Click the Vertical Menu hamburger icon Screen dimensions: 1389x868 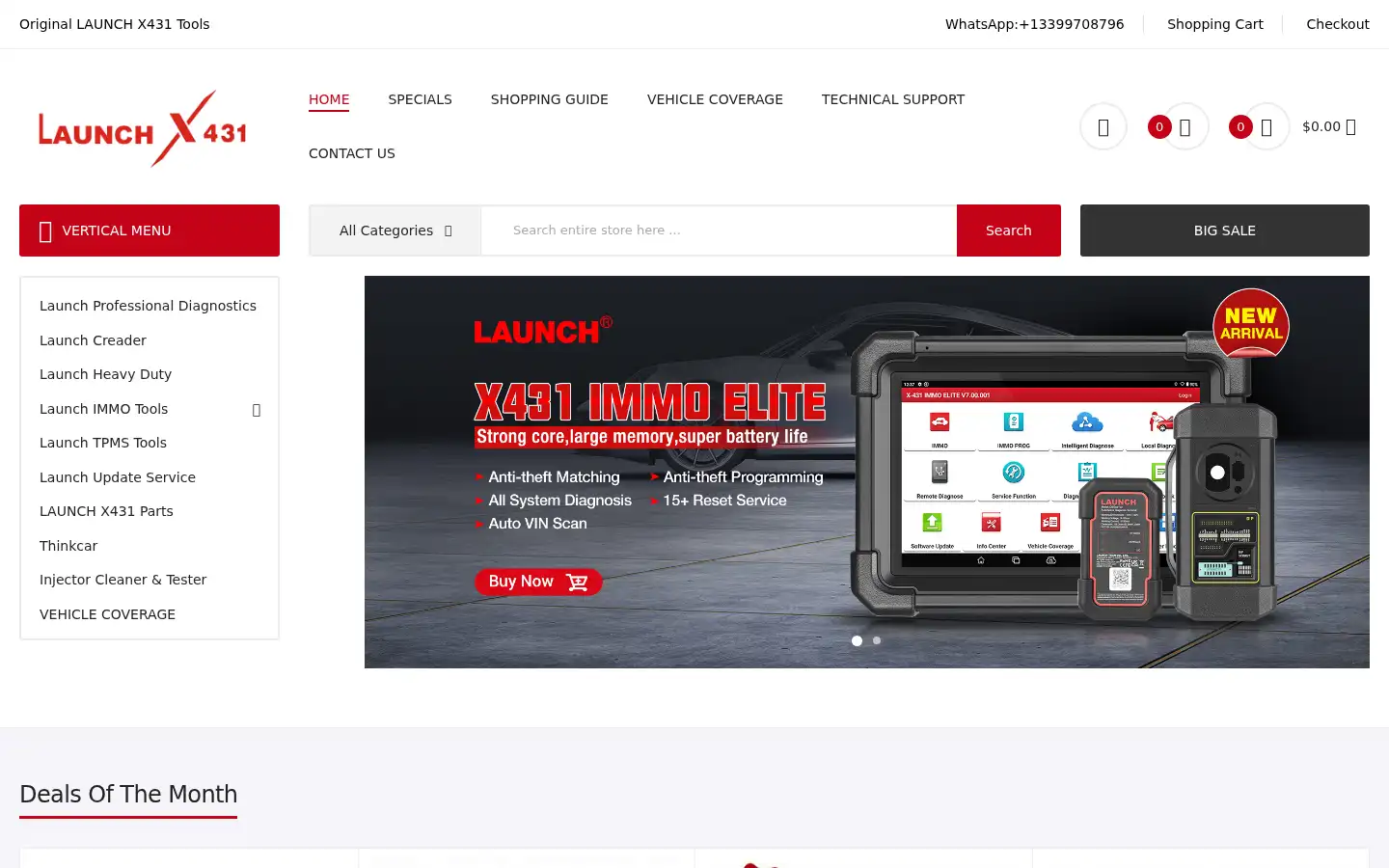pos(45,231)
